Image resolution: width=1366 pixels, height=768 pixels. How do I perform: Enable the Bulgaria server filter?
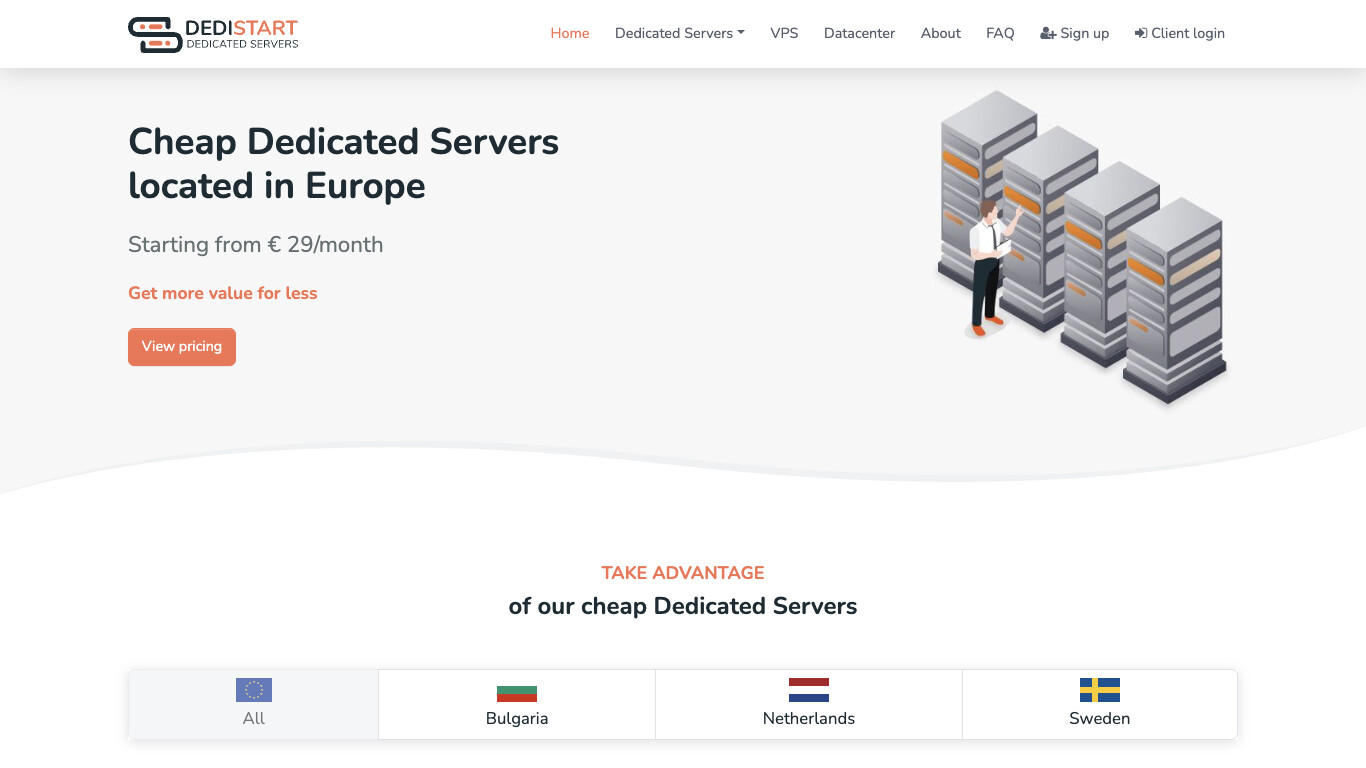click(517, 704)
